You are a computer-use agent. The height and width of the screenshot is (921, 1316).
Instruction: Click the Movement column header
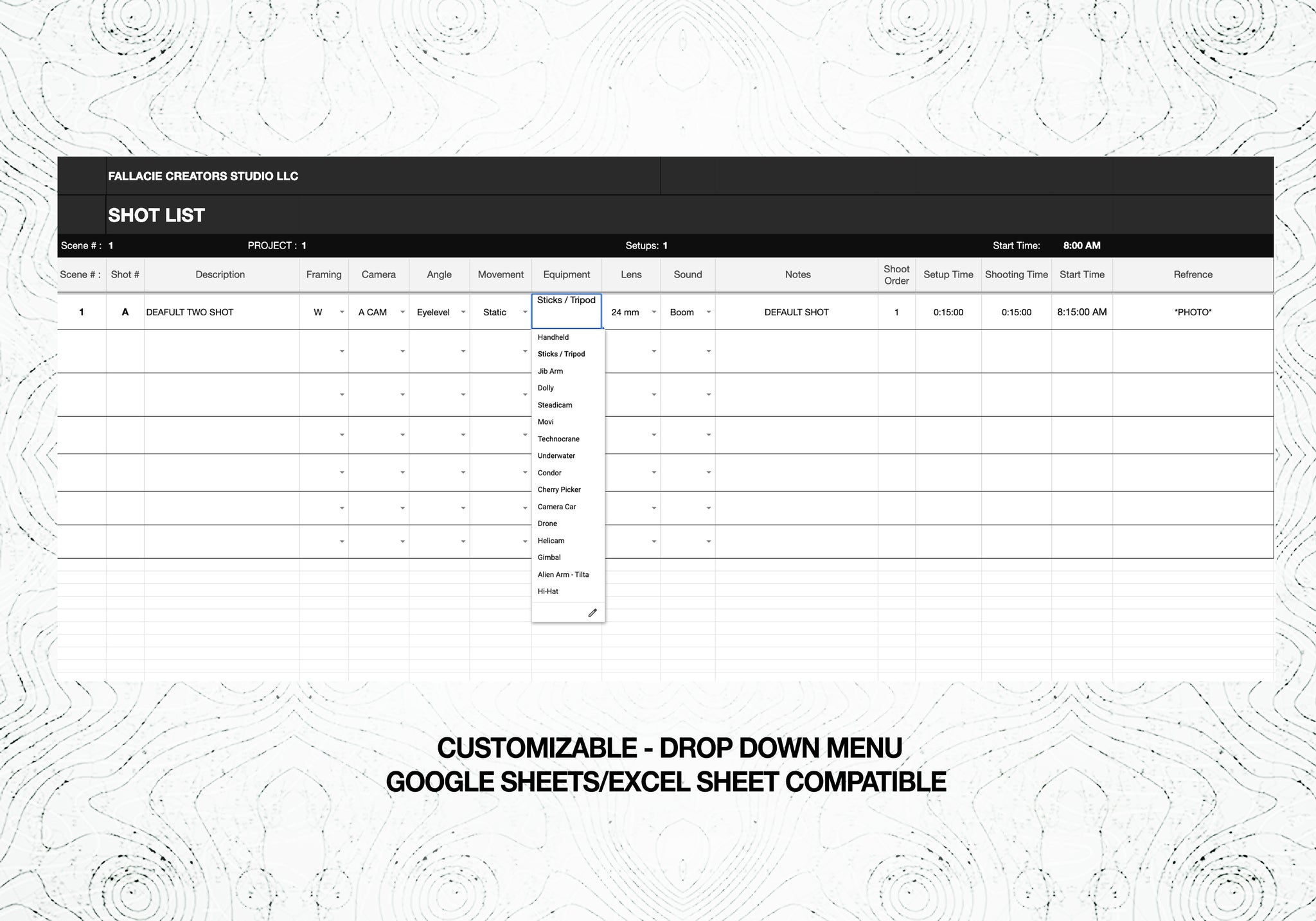[x=501, y=274]
